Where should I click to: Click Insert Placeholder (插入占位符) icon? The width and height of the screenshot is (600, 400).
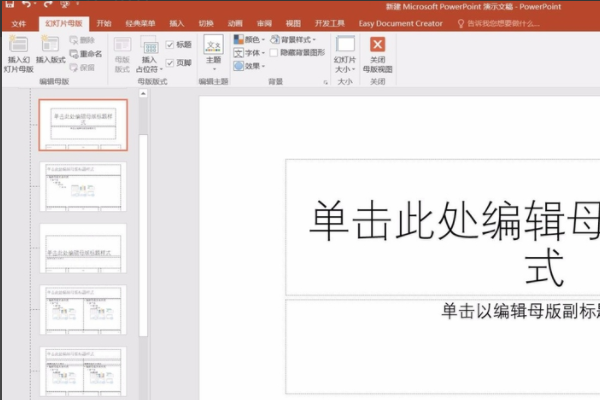149,46
